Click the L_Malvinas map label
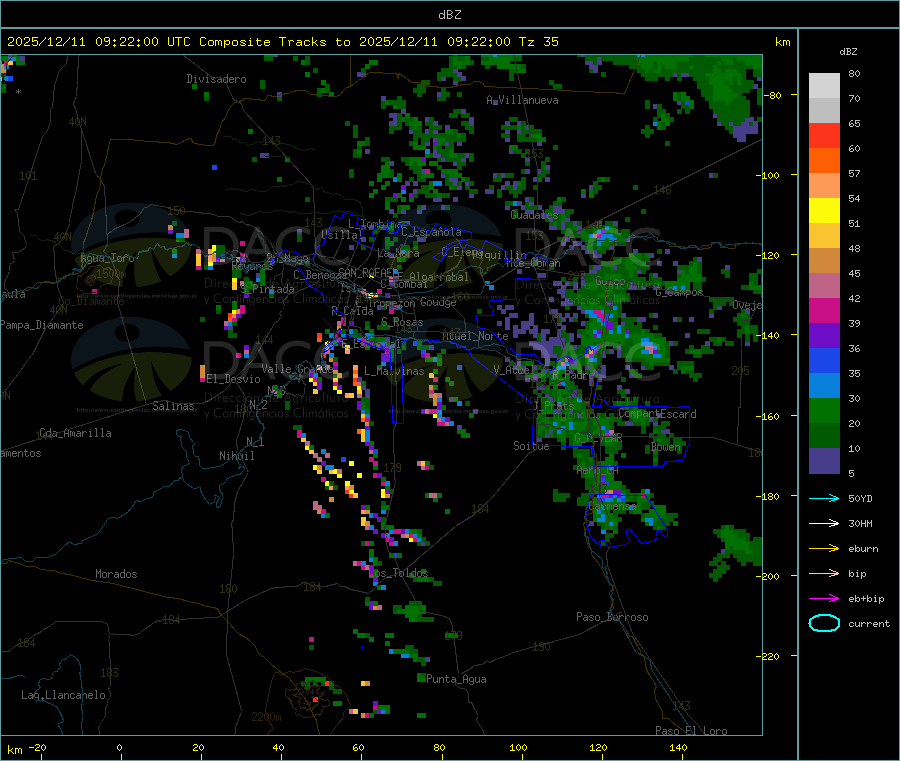The image size is (900, 761). click(394, 371)
